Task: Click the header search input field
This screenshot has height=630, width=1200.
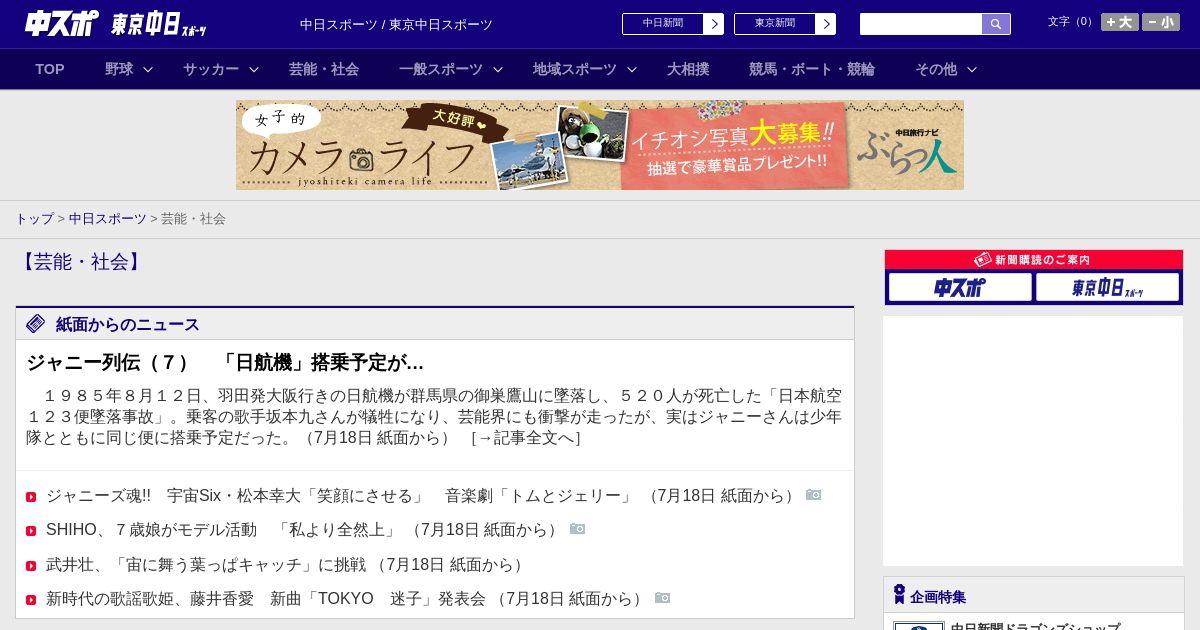Action: point(921,24)
